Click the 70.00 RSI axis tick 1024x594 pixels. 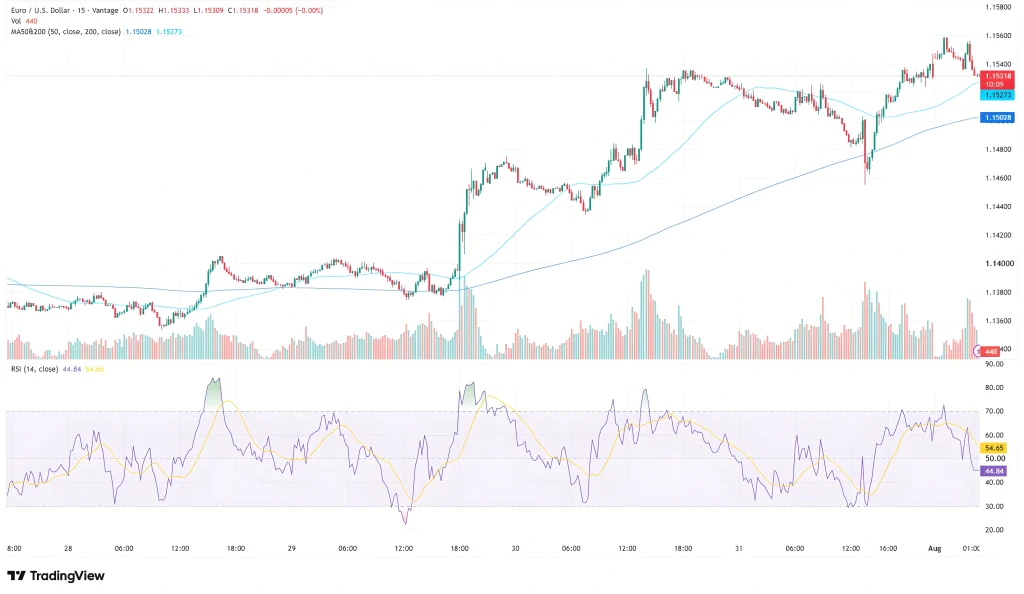[x=995, y=411]
